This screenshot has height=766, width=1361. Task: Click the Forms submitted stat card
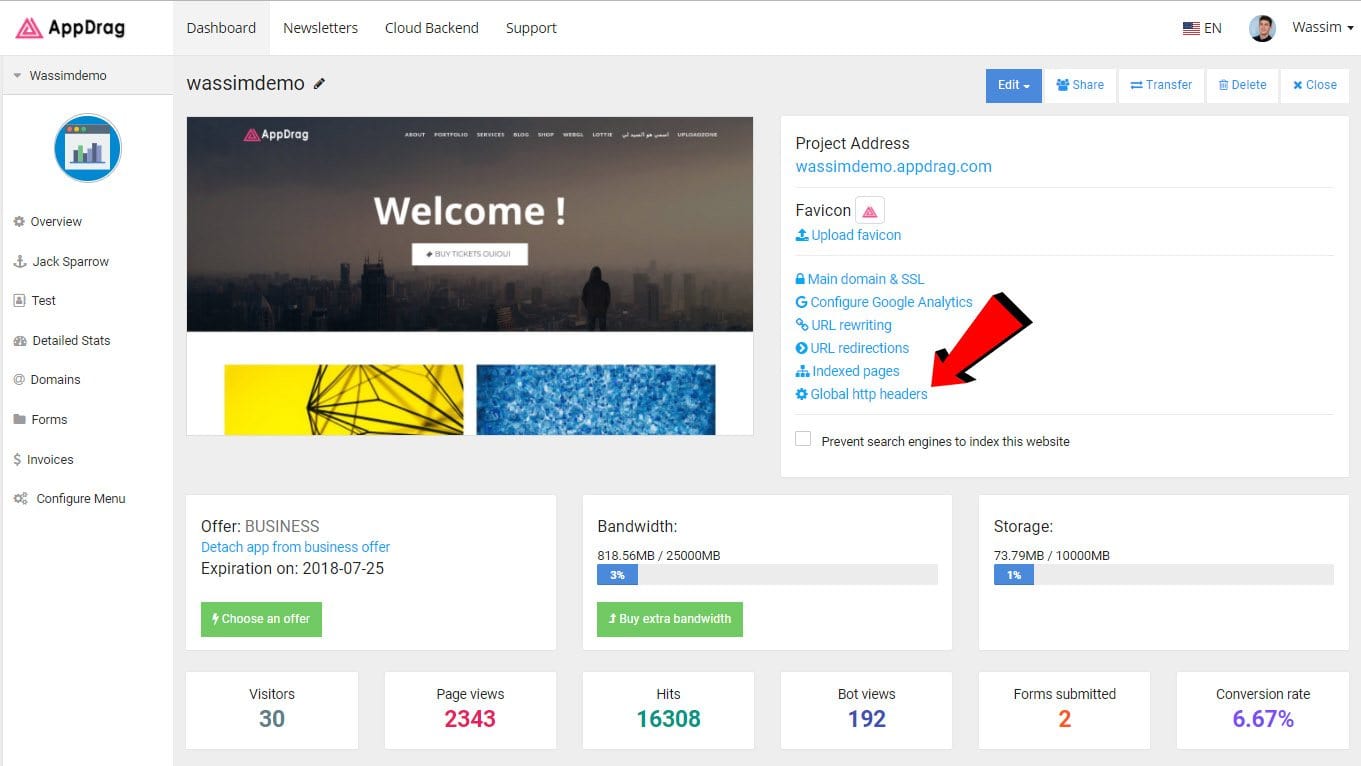point(1064,710)
